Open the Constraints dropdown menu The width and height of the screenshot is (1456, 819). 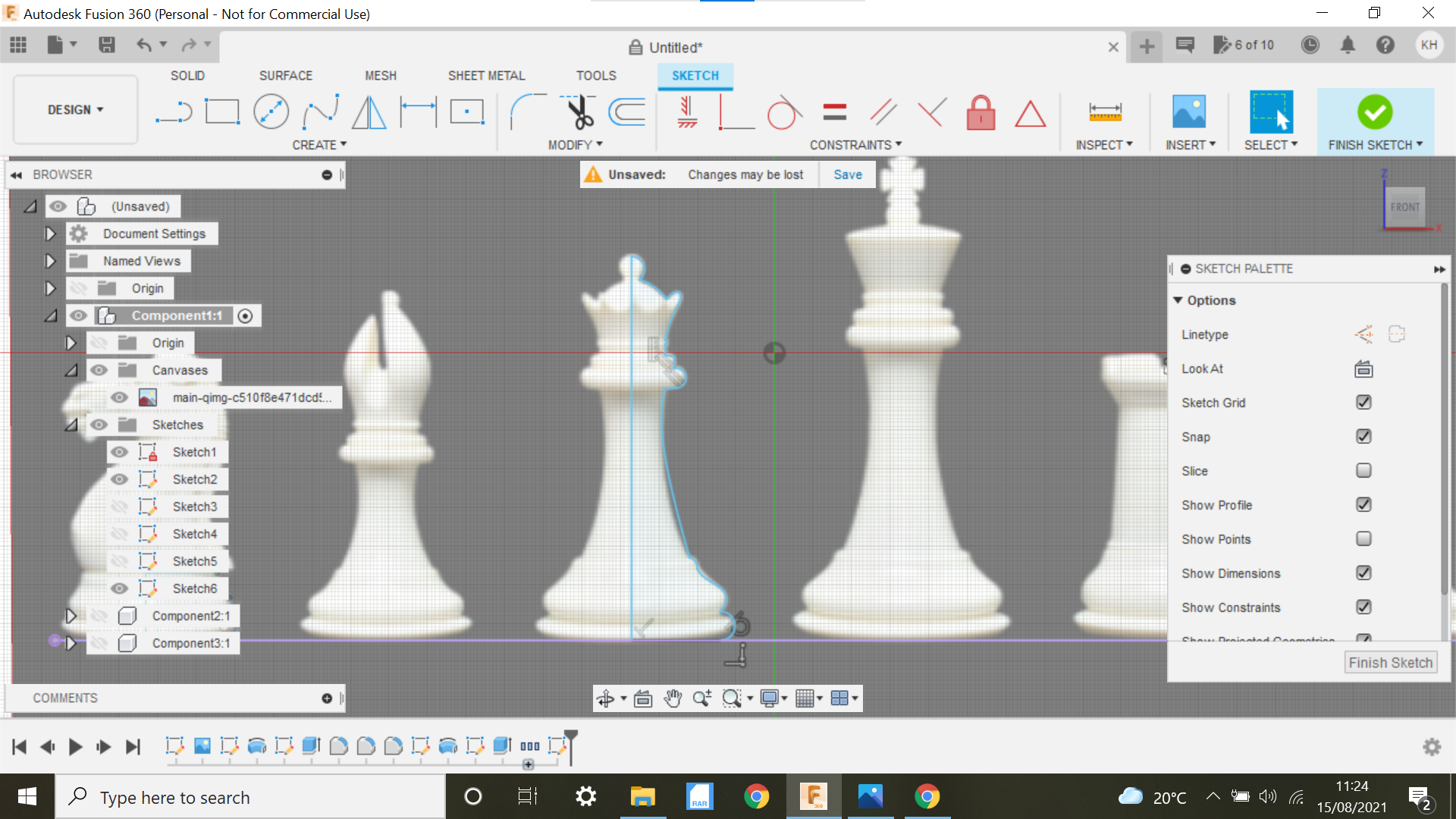click(x=898, y=144)
